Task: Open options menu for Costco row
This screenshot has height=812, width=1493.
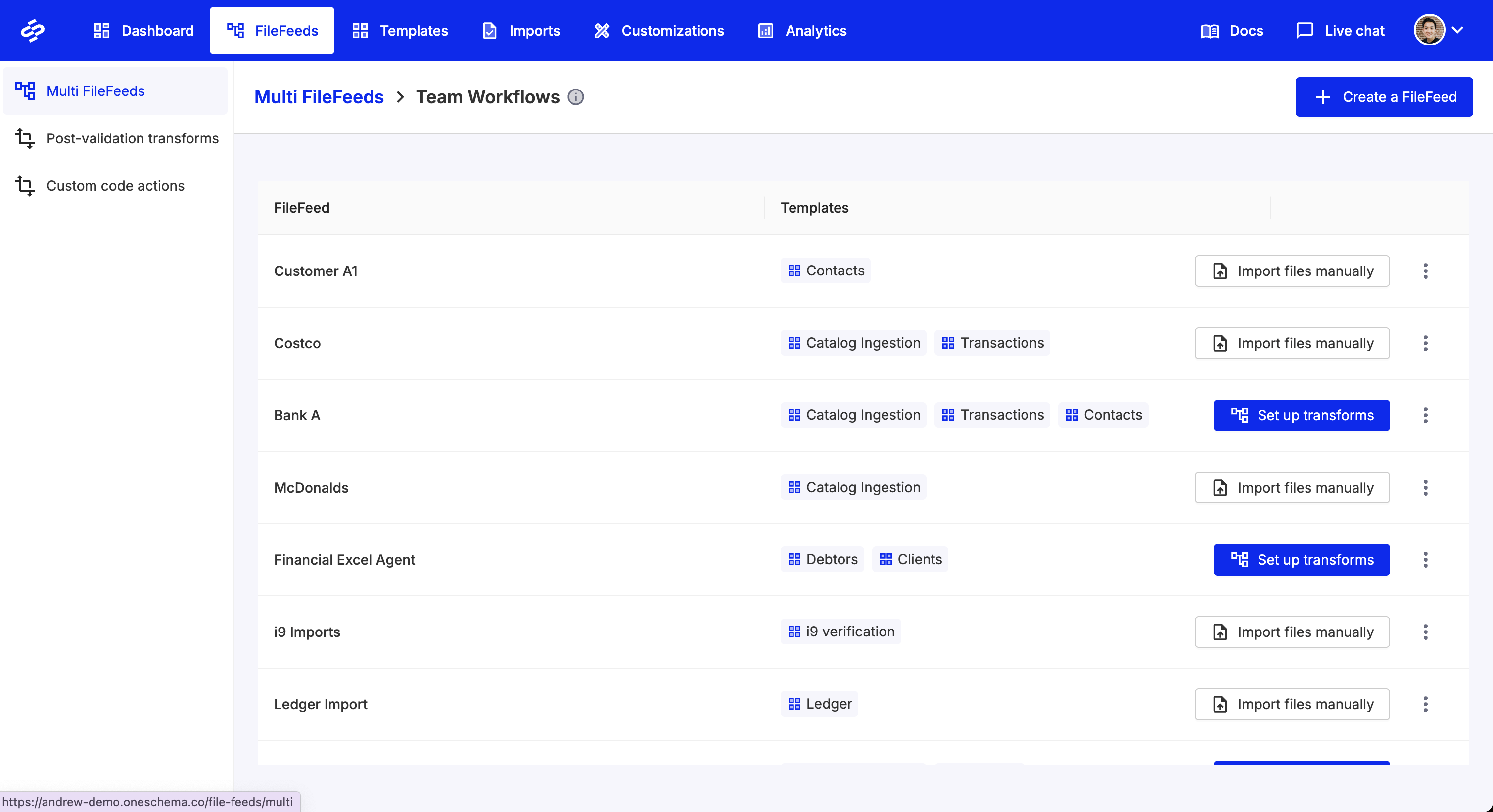Action: click(1425, 344)
